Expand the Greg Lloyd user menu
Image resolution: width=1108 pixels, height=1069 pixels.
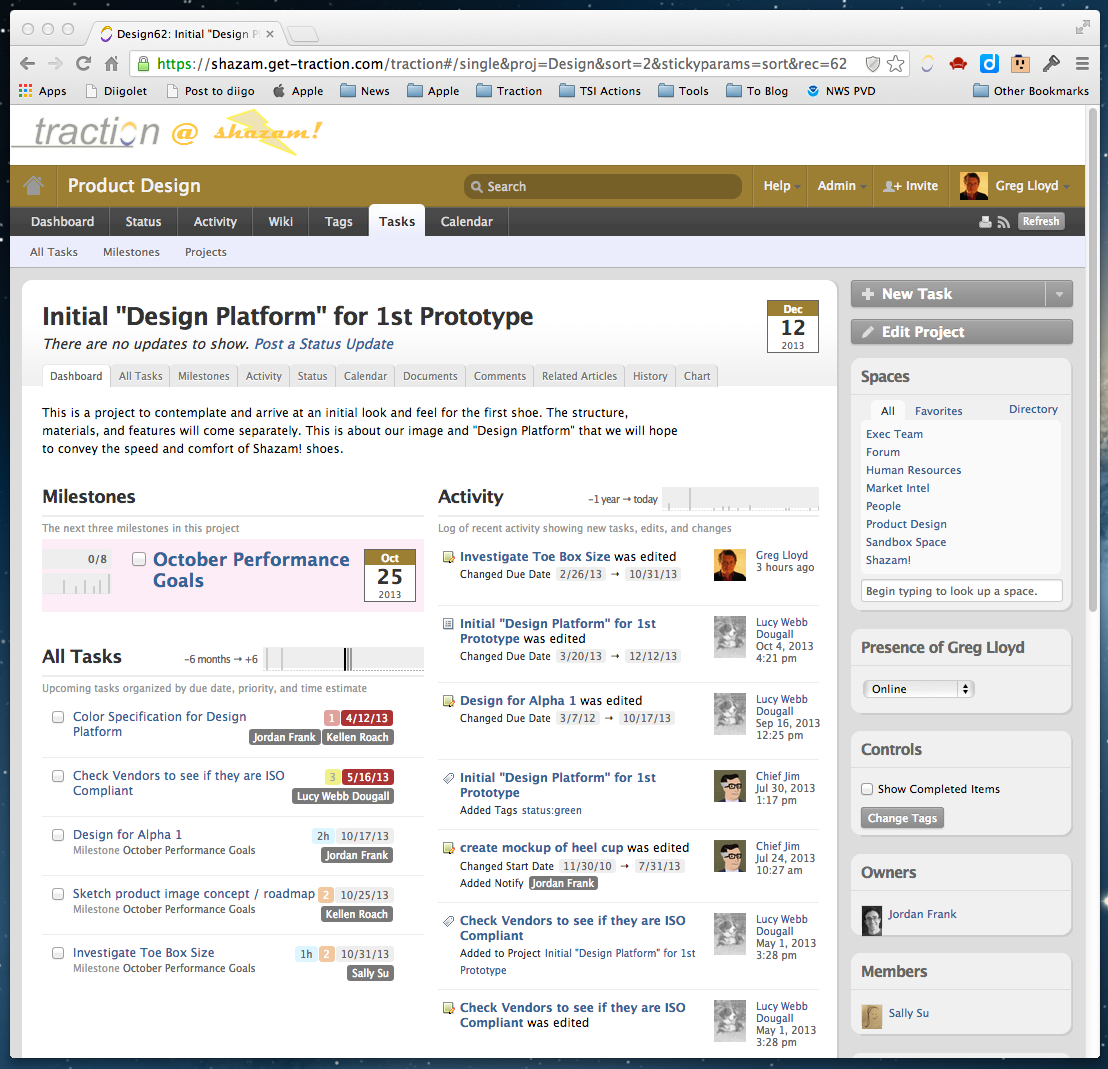click(x=1066, y=187)
